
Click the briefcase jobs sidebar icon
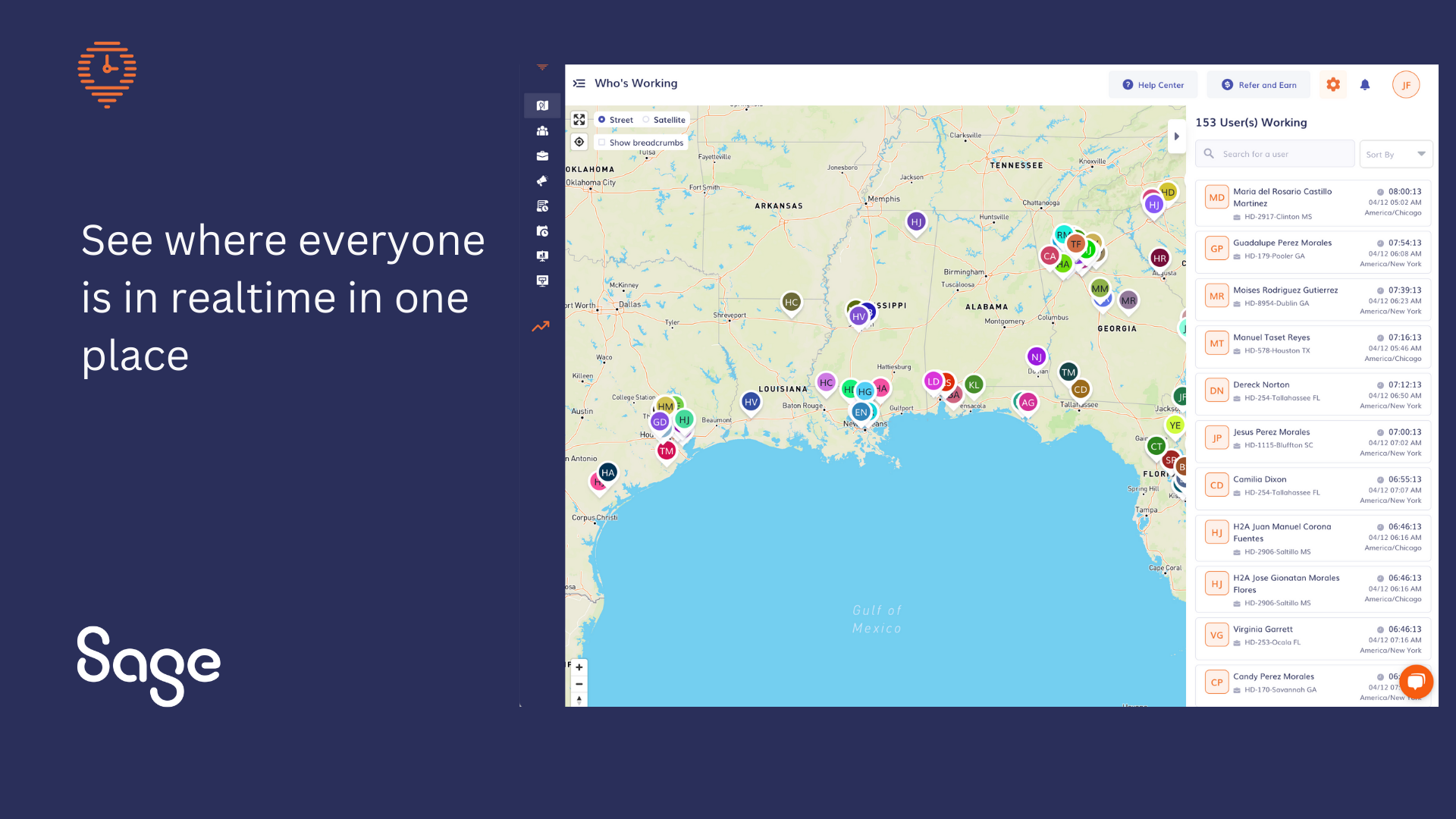click(542, 156)
